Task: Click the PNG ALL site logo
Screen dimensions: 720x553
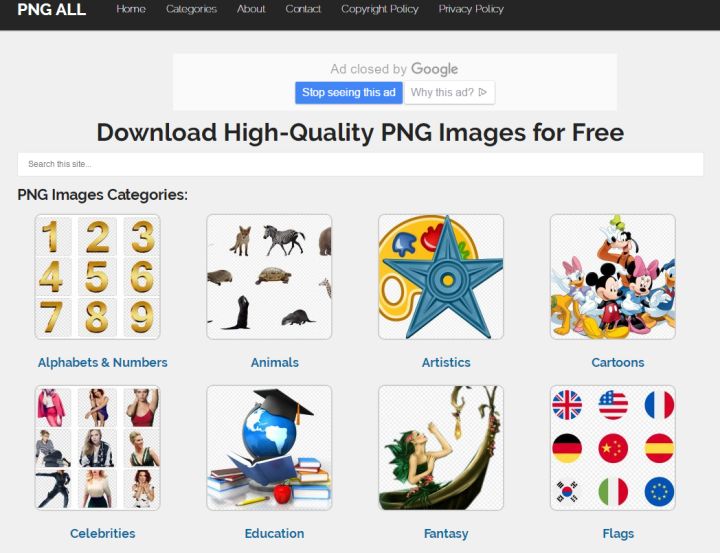Action: (51, 9)
